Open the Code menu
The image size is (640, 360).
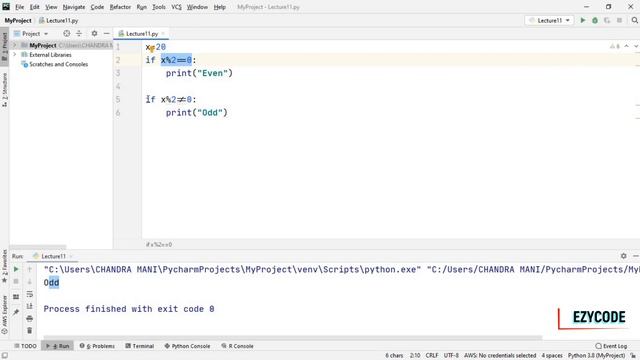97,7
